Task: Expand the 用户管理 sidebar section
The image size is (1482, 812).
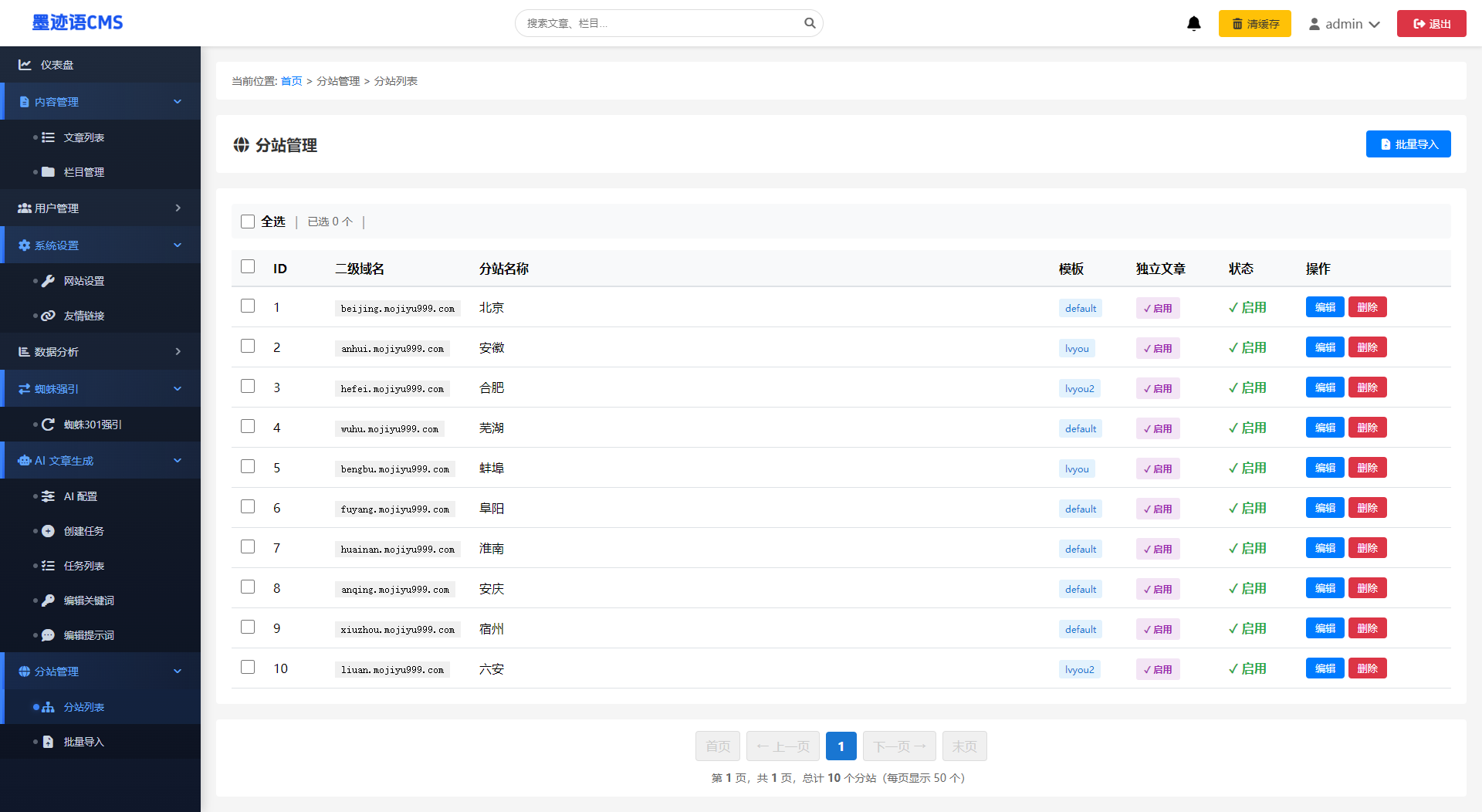Action: tap(100, 208)
